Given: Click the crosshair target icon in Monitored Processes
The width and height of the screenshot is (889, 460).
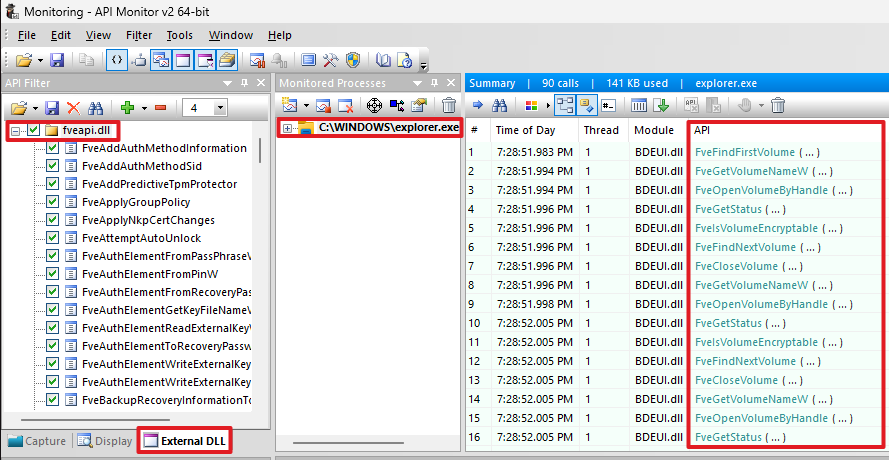Looking at the screenshot, I should (375, 105).
